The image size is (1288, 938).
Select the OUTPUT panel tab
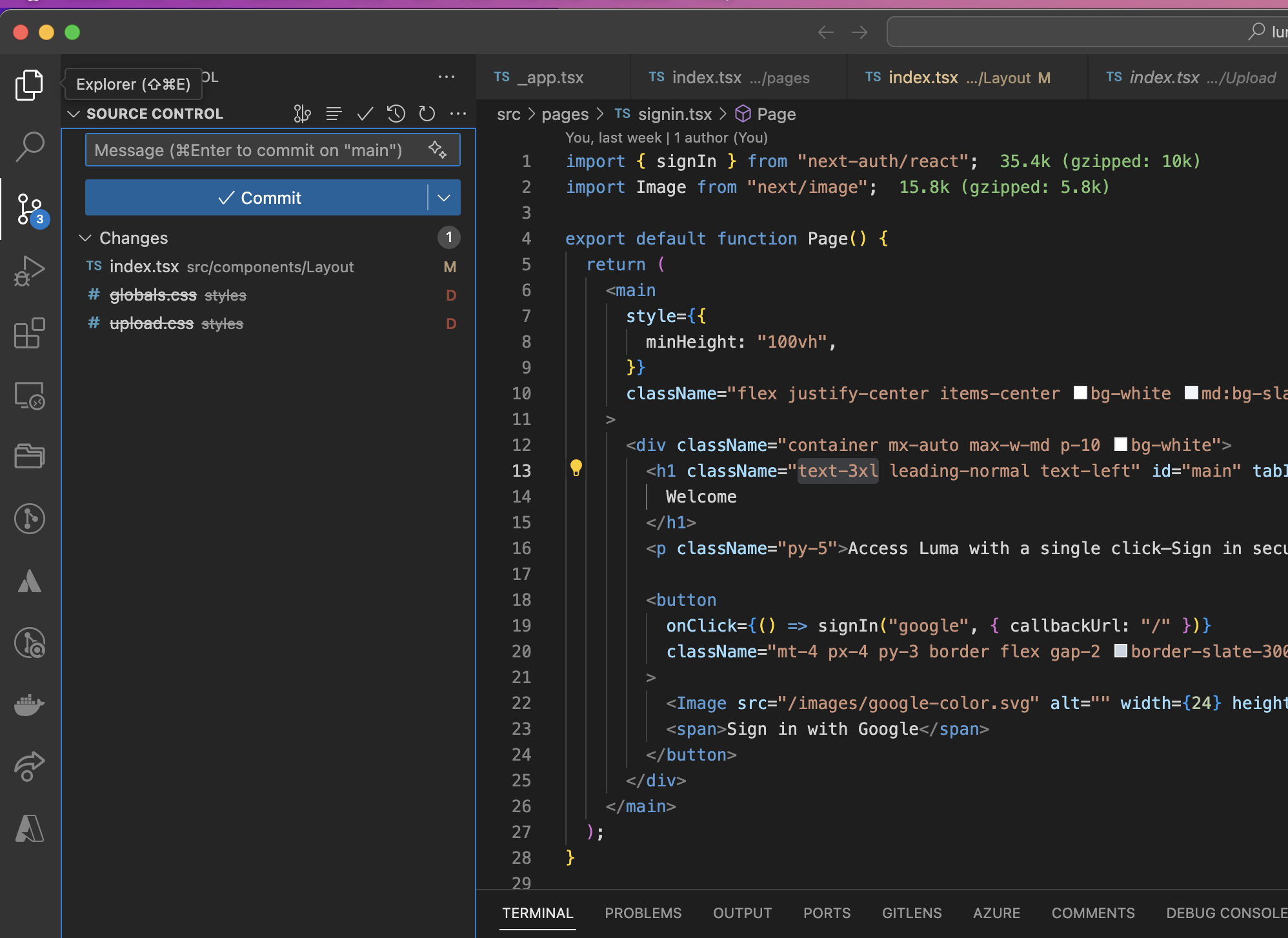click(742, 913)
